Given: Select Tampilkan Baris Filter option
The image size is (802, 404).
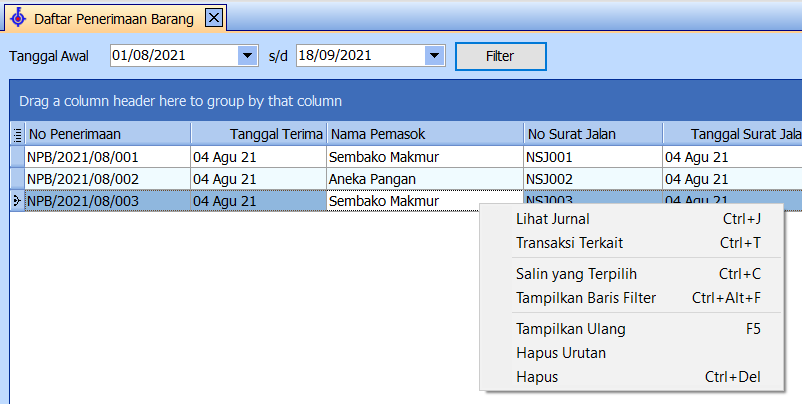Looking at the screenshot, I should click(x=586, y=298).
